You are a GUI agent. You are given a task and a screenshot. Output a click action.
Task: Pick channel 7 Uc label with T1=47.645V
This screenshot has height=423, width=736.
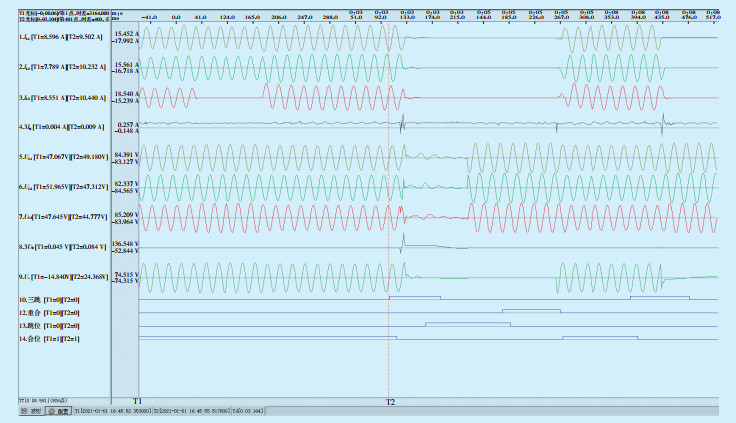(x=57, y=217)
